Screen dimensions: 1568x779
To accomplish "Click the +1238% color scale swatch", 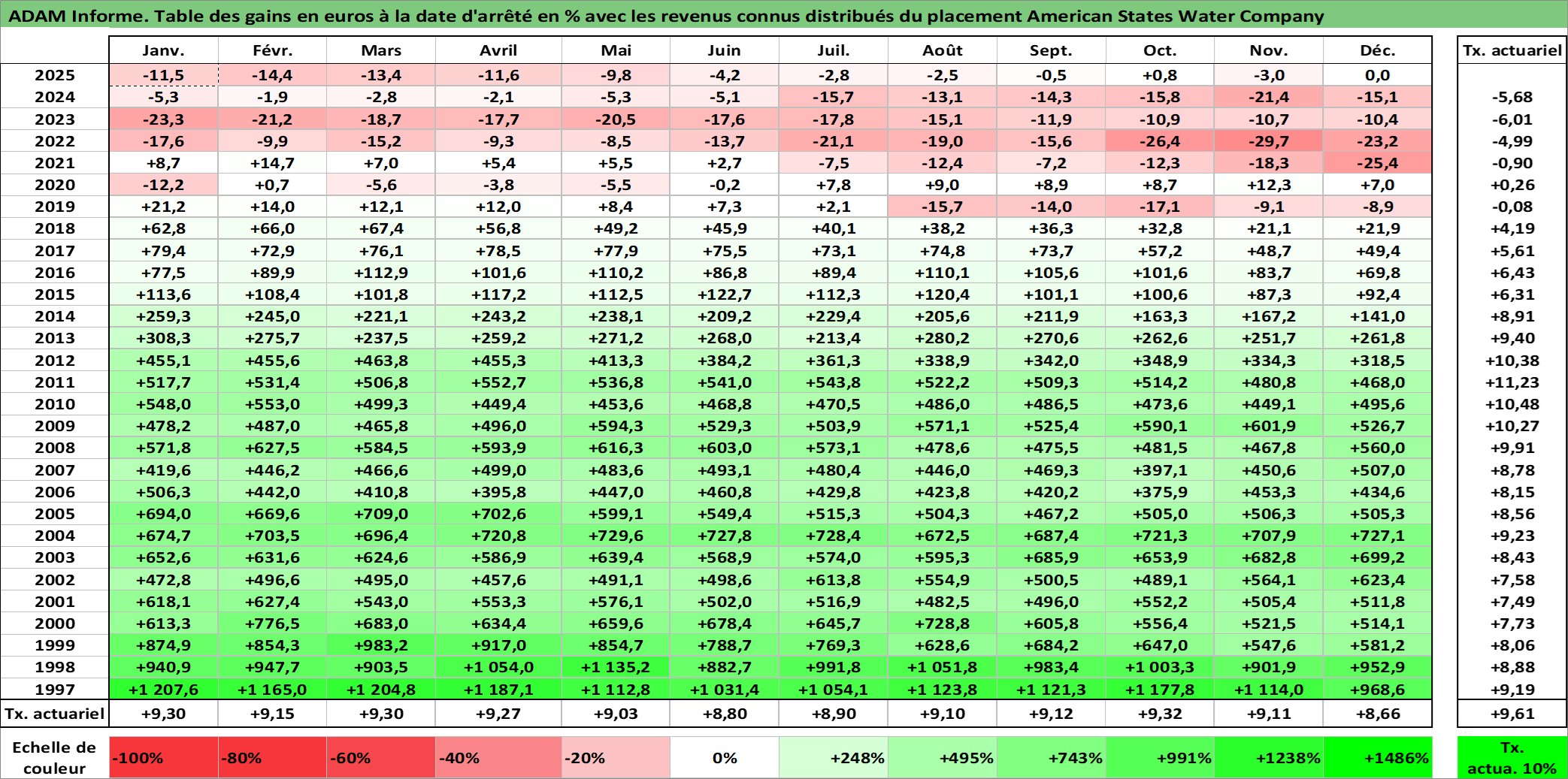I will tap(1269, 757).
